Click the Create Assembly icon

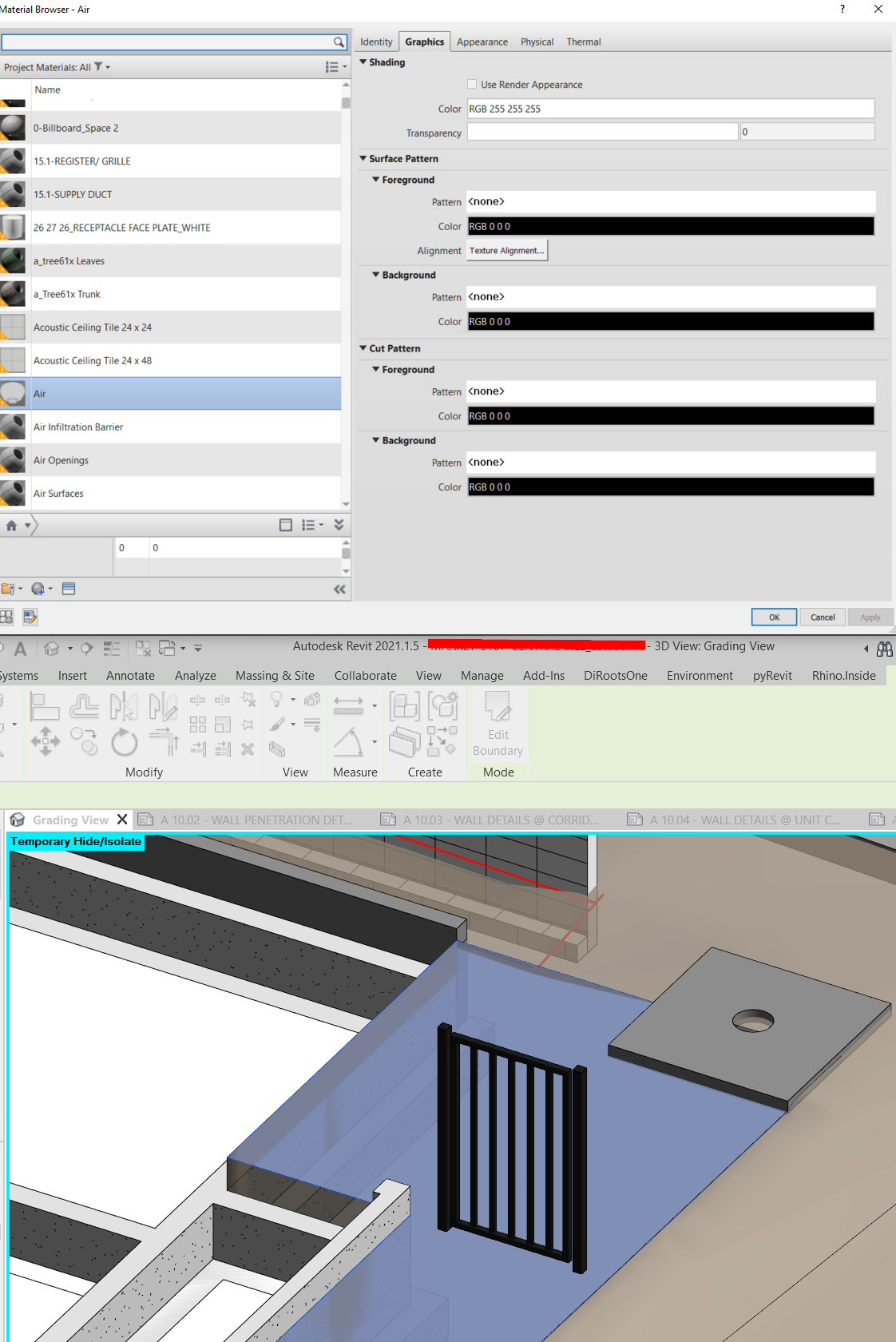[x=404, y=707]
